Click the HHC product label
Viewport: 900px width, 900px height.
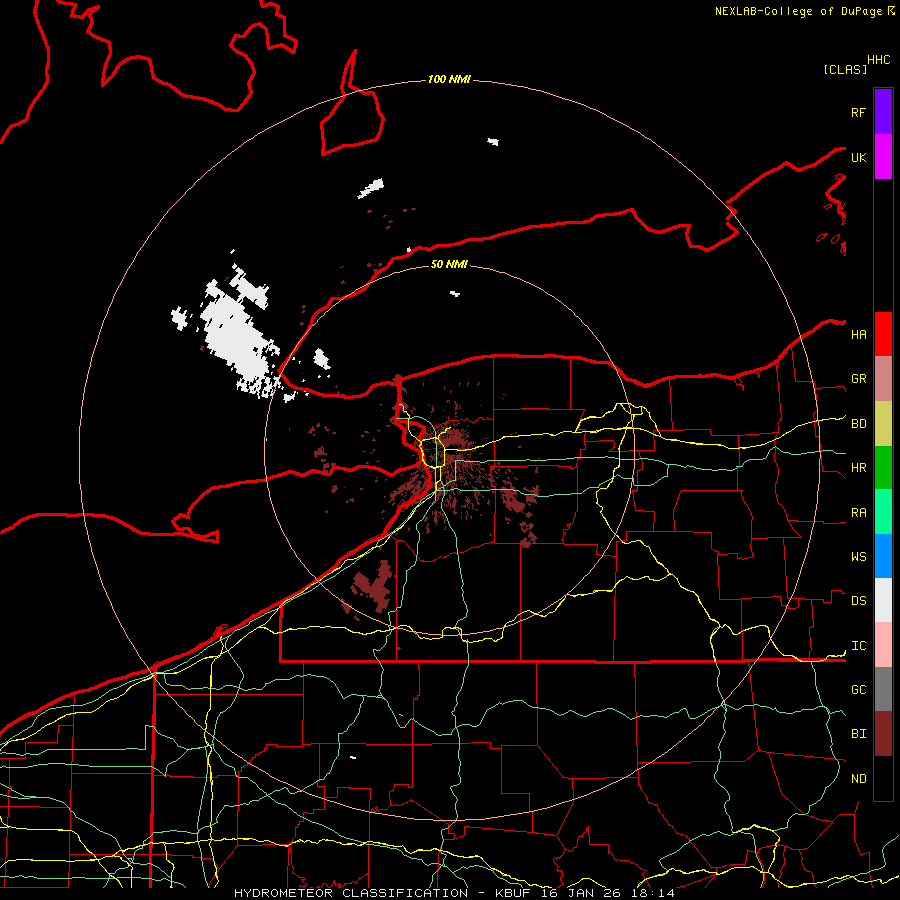click(x=879, y=60)
